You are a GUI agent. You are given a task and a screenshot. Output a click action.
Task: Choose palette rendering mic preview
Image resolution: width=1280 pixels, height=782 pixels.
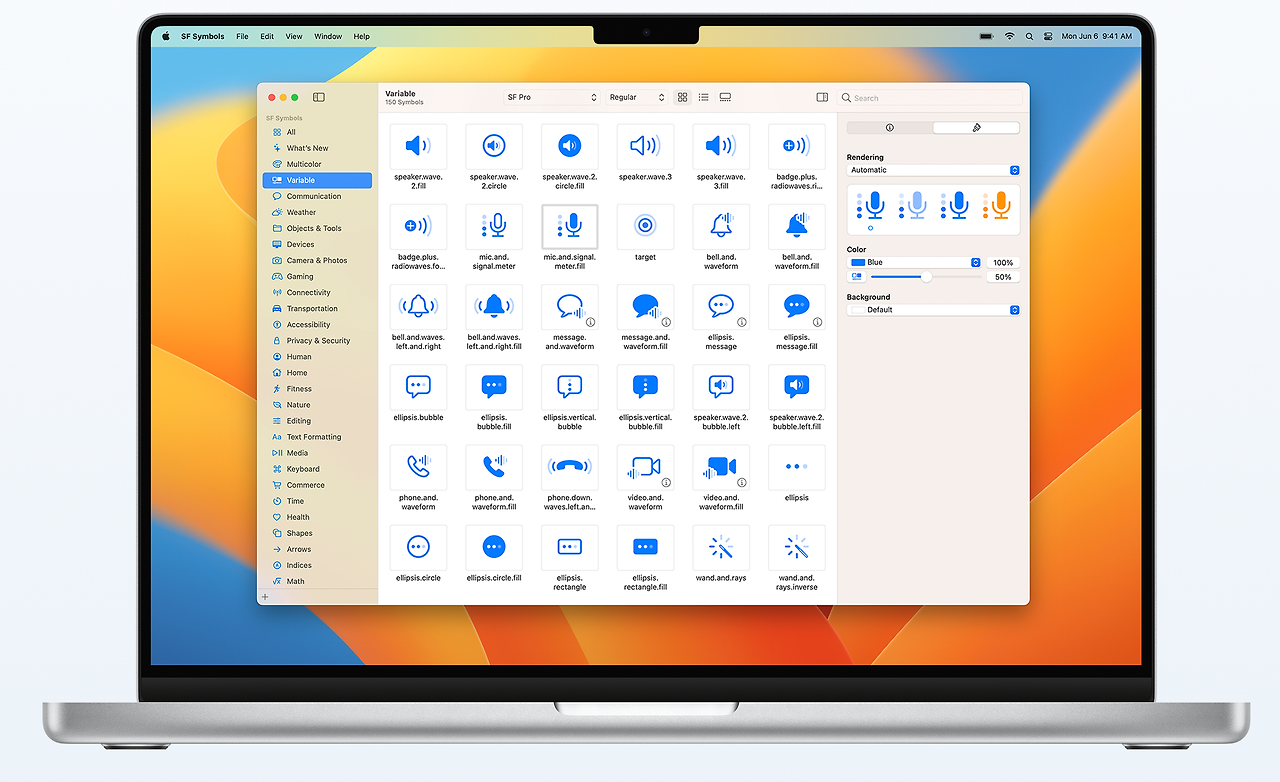(954, 205)
